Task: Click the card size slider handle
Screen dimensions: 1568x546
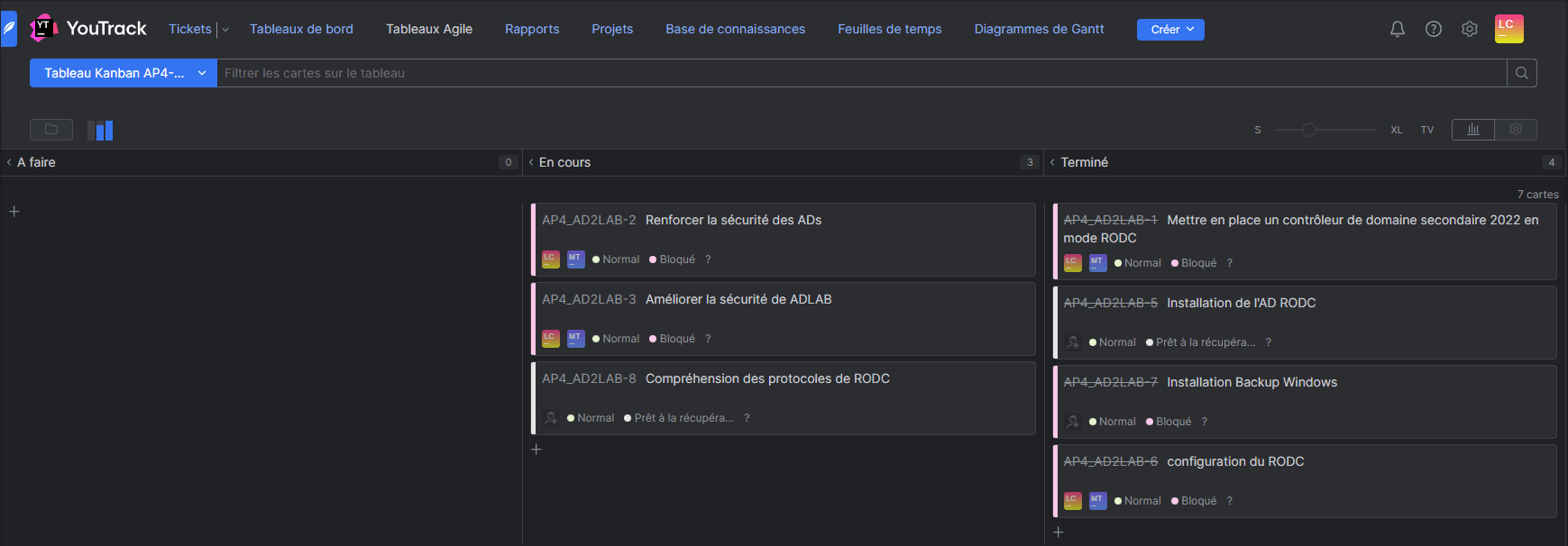Action: pyautogui.click(x=1308, y=130)
